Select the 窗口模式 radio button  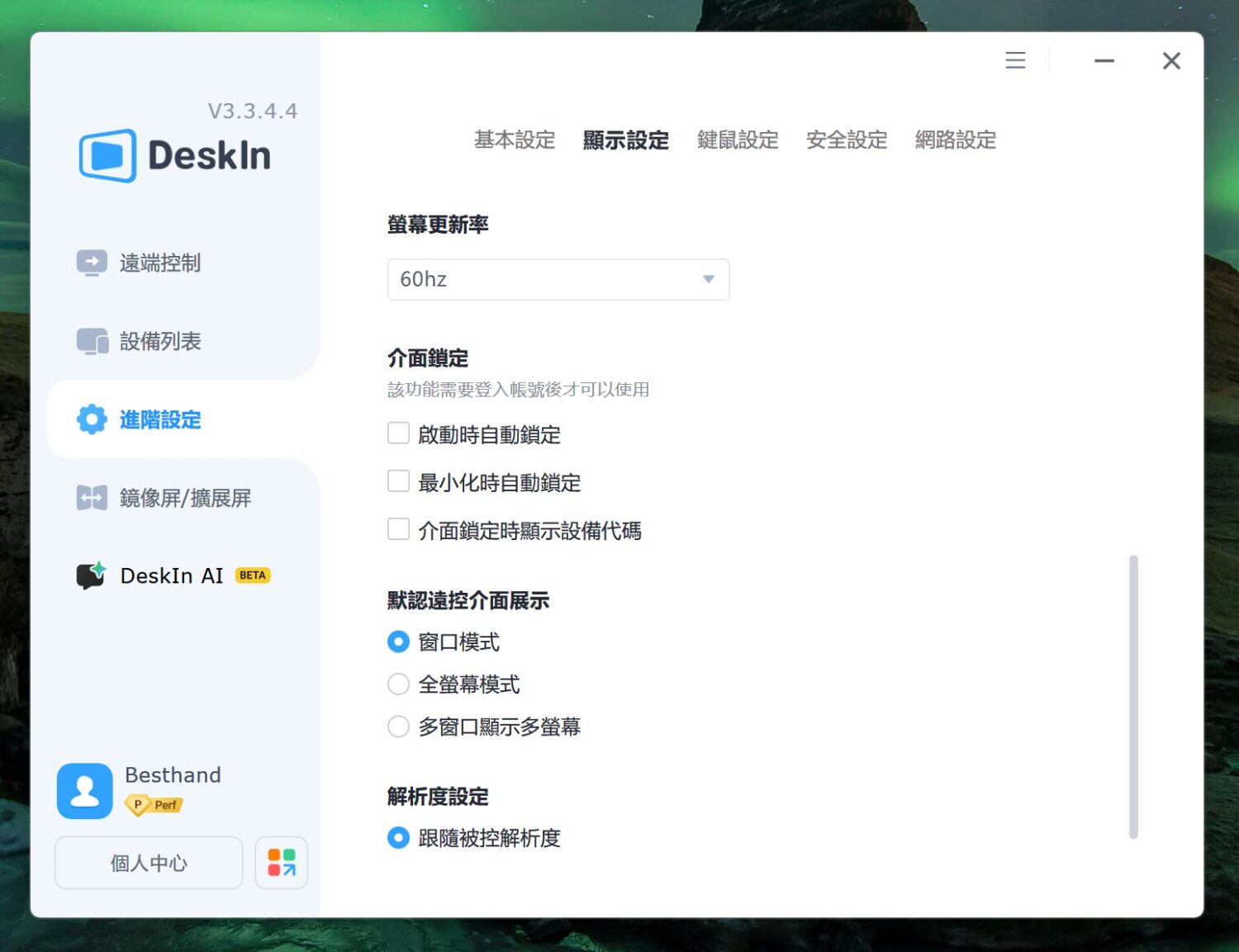tap(398, 642)
